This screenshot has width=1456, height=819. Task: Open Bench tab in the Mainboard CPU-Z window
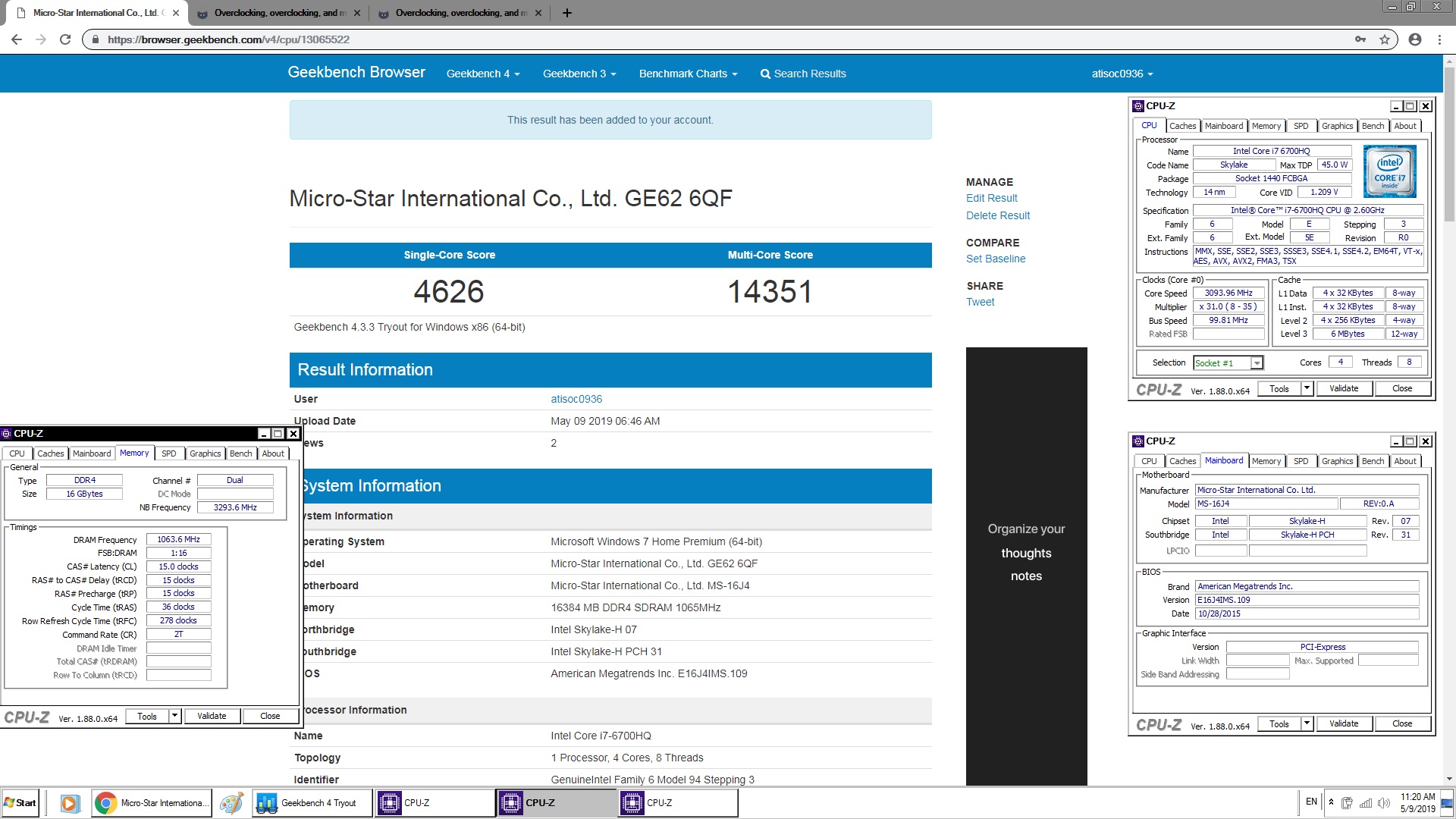point(1373,461)
